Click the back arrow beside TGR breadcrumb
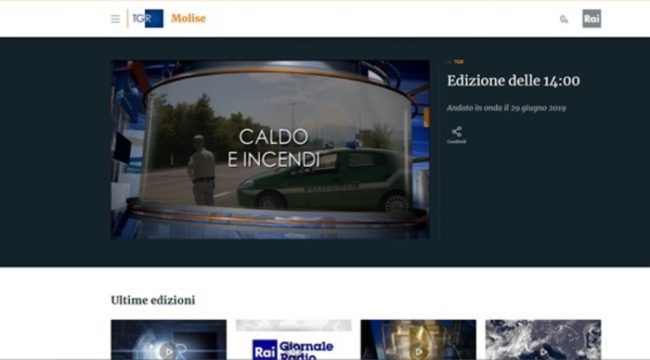This screenshot has width=650, height=360. pyautogui.click(x=449, y=62)
